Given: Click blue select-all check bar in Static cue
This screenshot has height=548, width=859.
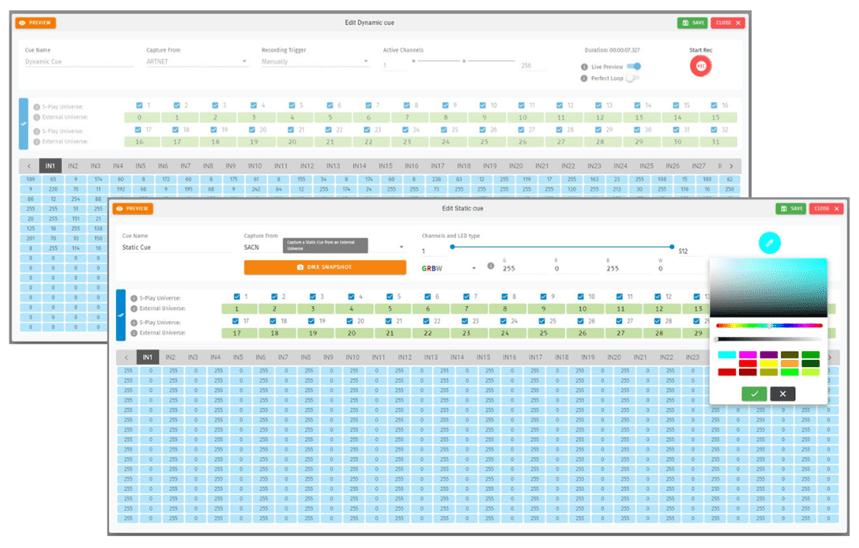Looking at the screenshot, I should tap(121, 315).
